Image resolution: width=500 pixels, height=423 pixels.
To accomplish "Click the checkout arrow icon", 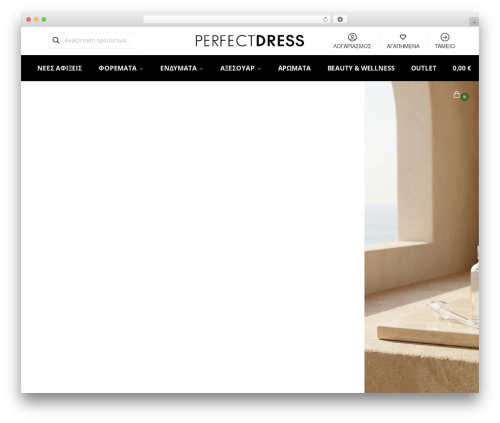I will (x=445, y=37).
